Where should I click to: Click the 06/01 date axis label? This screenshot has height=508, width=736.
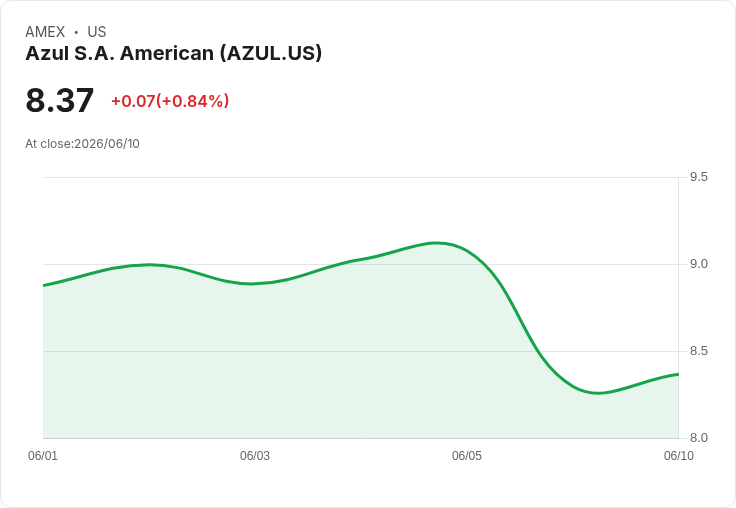(43, 456)
